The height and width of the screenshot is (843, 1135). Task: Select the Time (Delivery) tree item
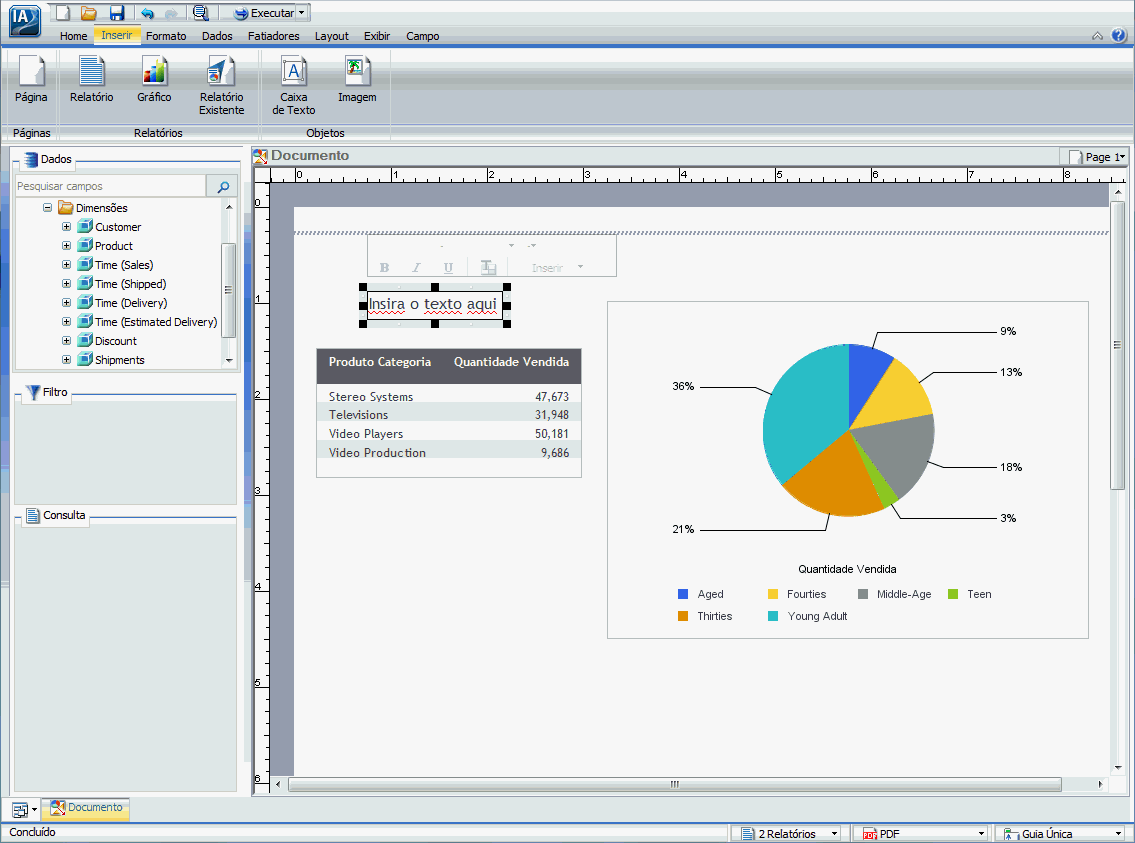coord(131,302)
